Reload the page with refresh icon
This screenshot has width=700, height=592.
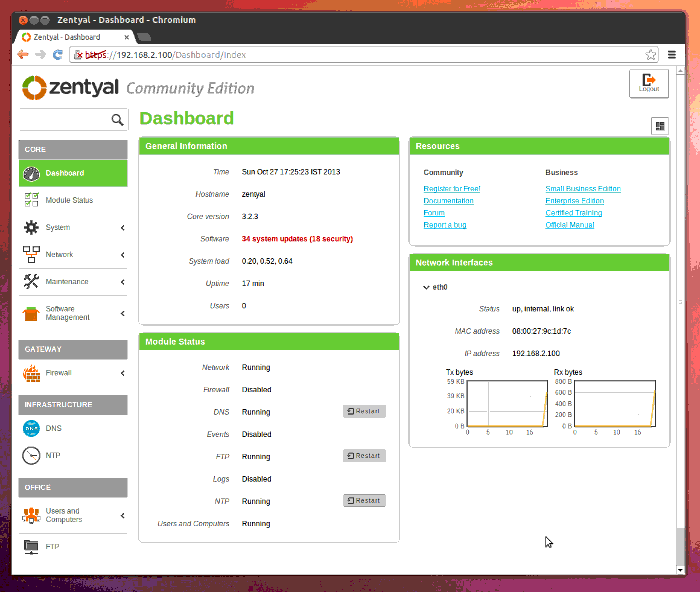[x=58, y=54]
